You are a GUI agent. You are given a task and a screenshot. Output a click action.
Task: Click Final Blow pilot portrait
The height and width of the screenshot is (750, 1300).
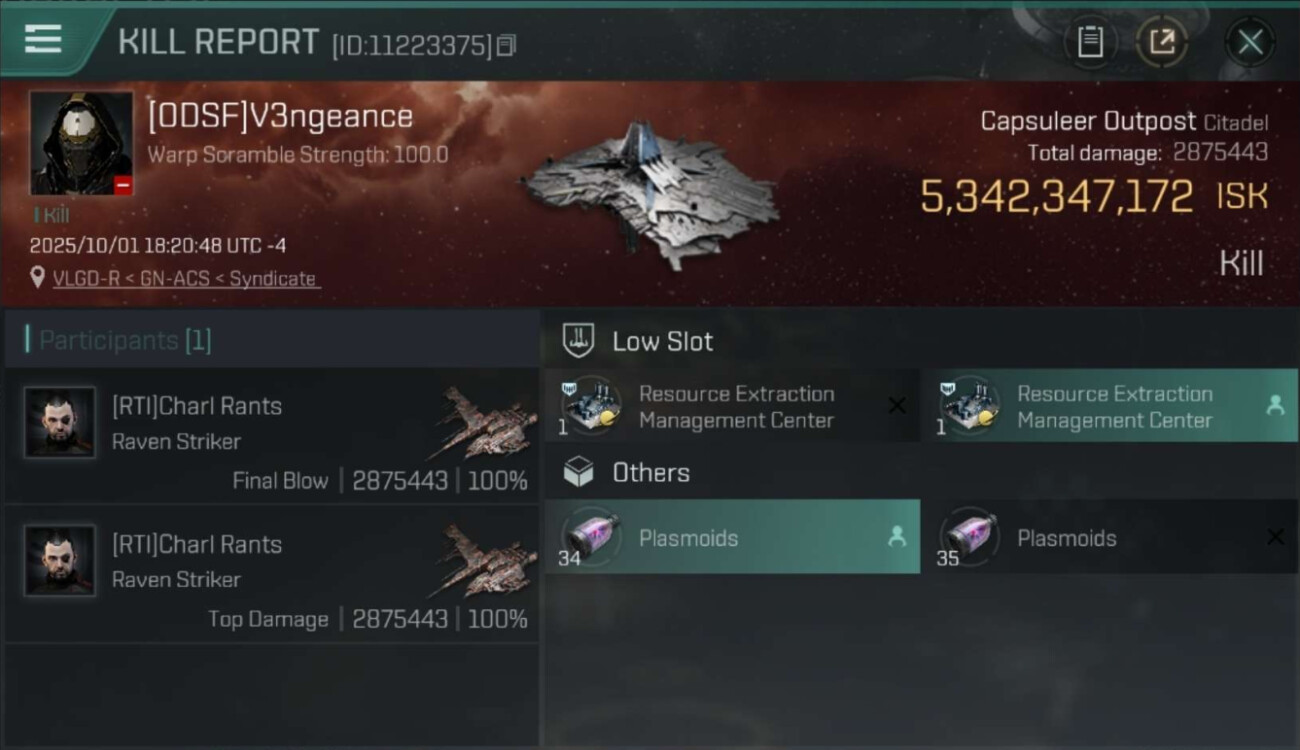60,423
